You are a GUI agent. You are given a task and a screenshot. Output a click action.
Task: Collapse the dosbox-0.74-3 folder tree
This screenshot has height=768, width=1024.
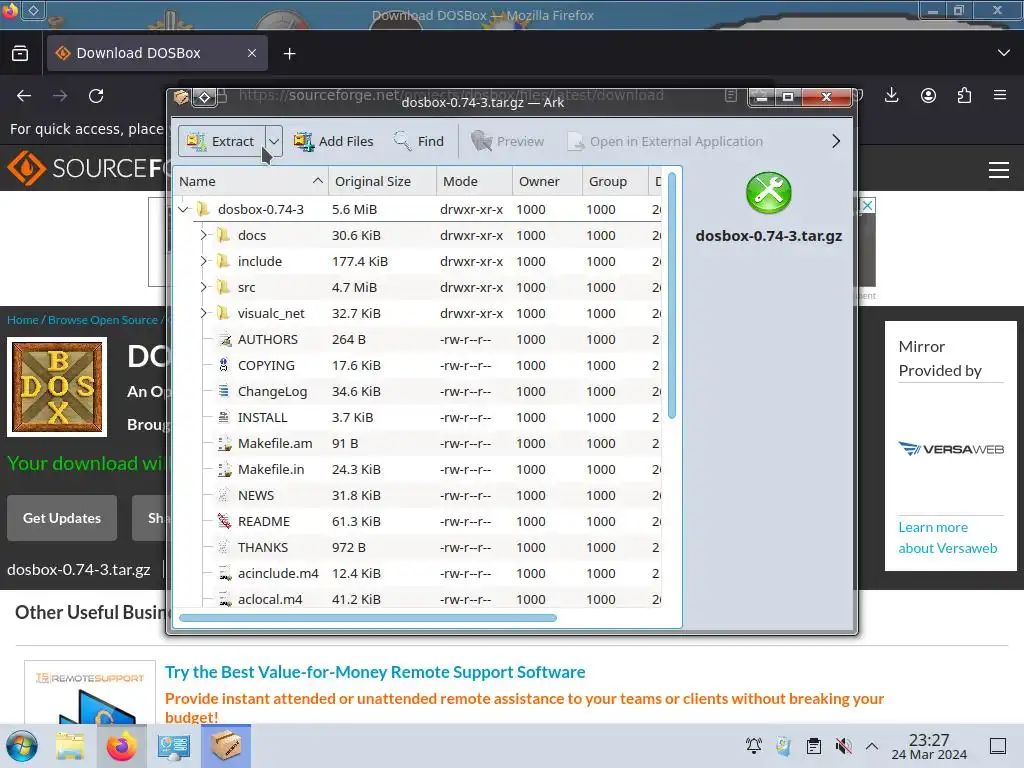184,210
